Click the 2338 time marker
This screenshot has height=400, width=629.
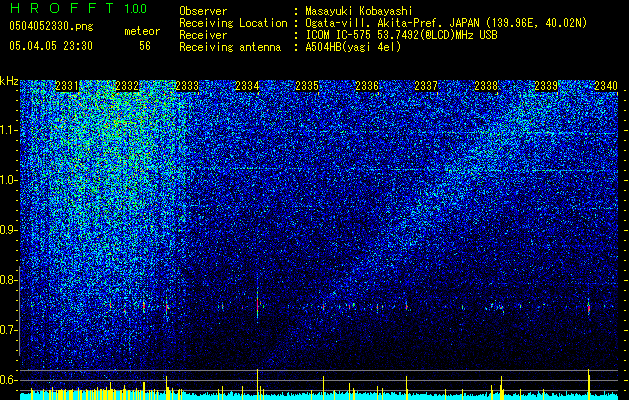486,86
